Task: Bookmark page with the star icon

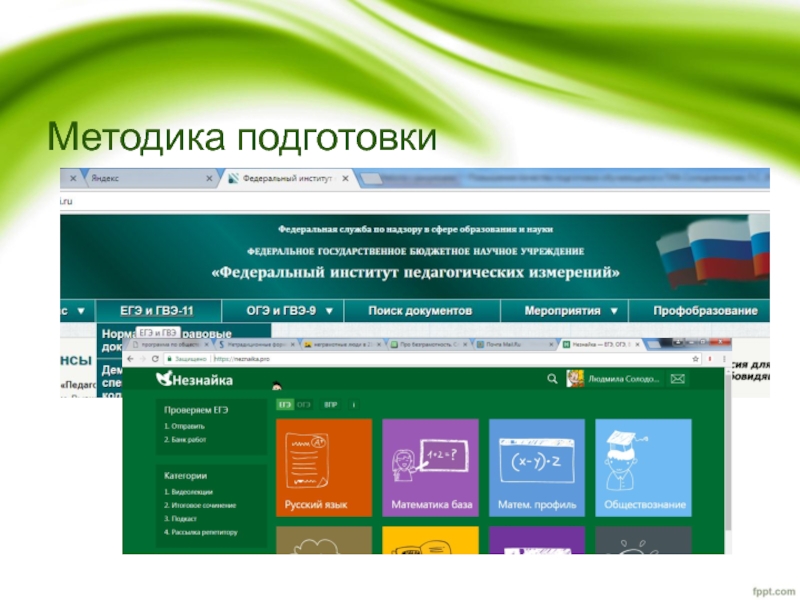Action: tap(695, 357)
